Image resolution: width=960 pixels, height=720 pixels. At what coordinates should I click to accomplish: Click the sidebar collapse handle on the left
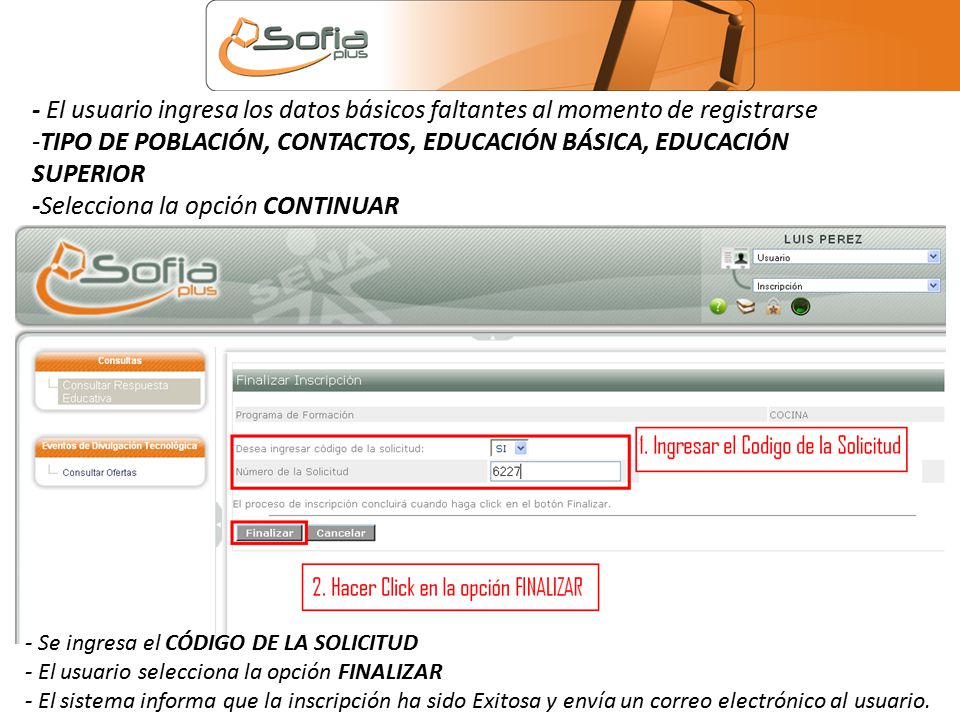coord(219,524)
